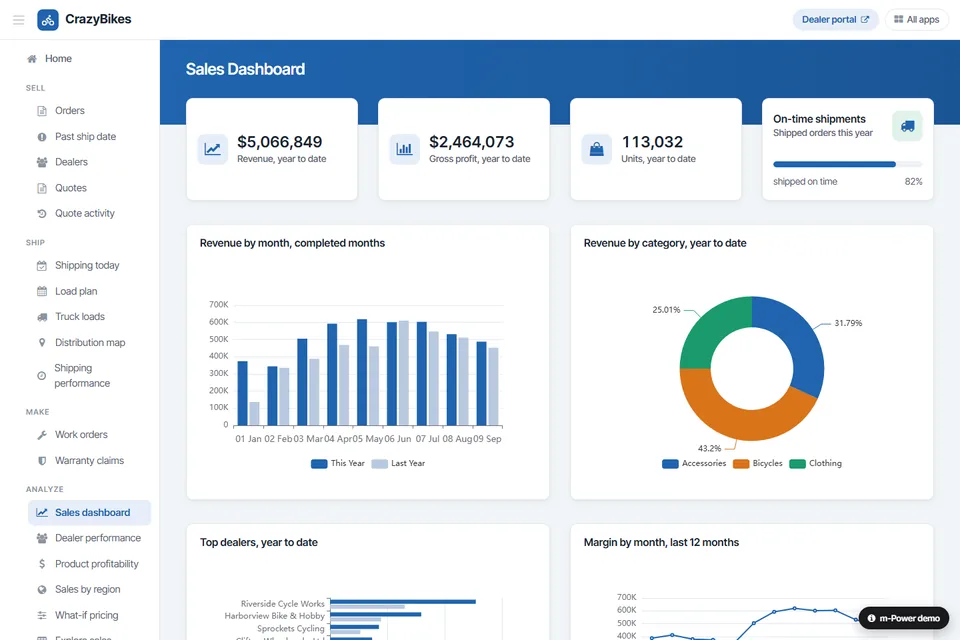This screenshot has height=640, width=960.
Task: Toggle Clothing legend swatch
Action: tap(798, 464)
